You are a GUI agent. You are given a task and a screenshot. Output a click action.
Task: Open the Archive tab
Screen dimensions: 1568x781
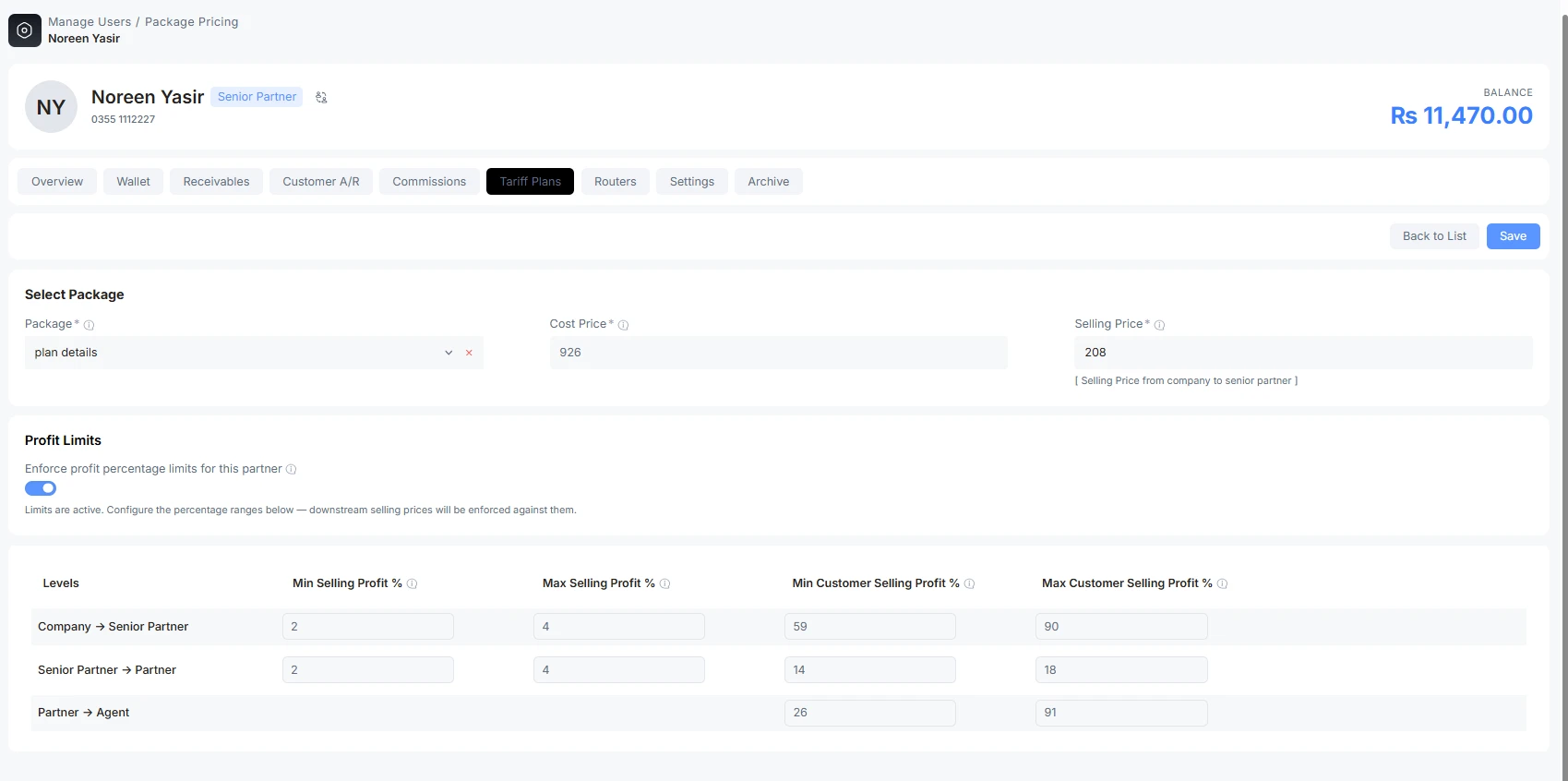(769, 182)
